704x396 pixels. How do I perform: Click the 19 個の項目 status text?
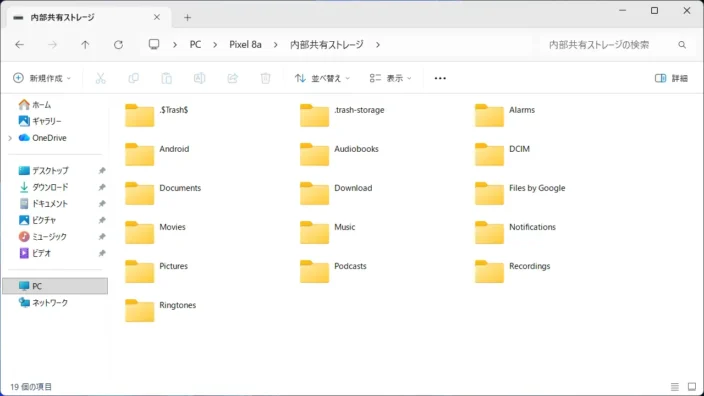tap(31, 387)
